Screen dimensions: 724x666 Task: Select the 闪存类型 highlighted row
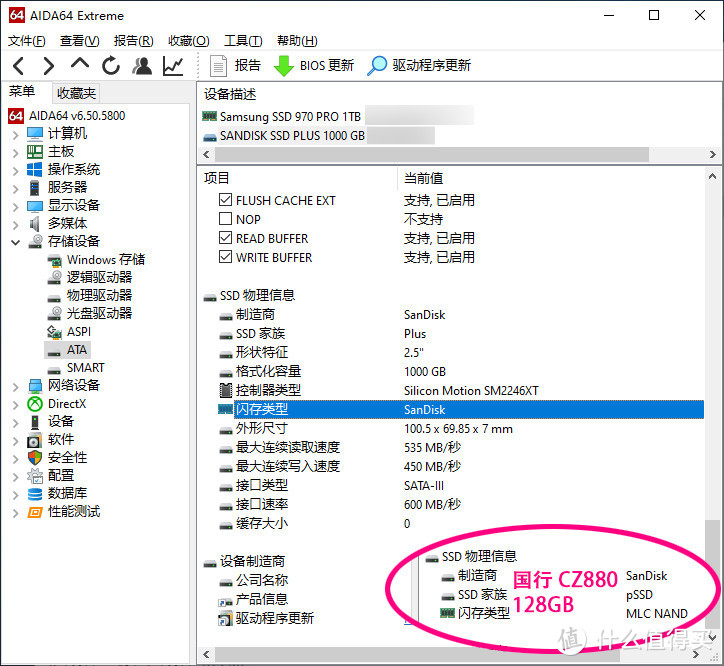(x=461, y=409)
